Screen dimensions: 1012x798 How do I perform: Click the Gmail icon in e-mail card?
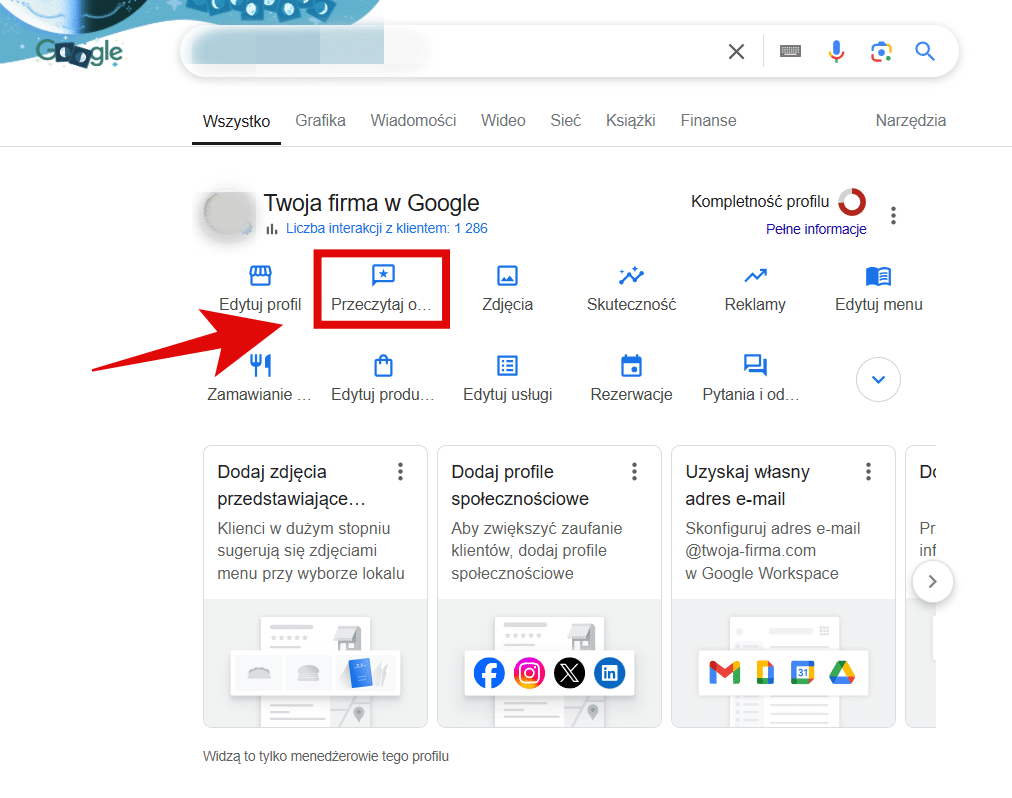(725, 673)
